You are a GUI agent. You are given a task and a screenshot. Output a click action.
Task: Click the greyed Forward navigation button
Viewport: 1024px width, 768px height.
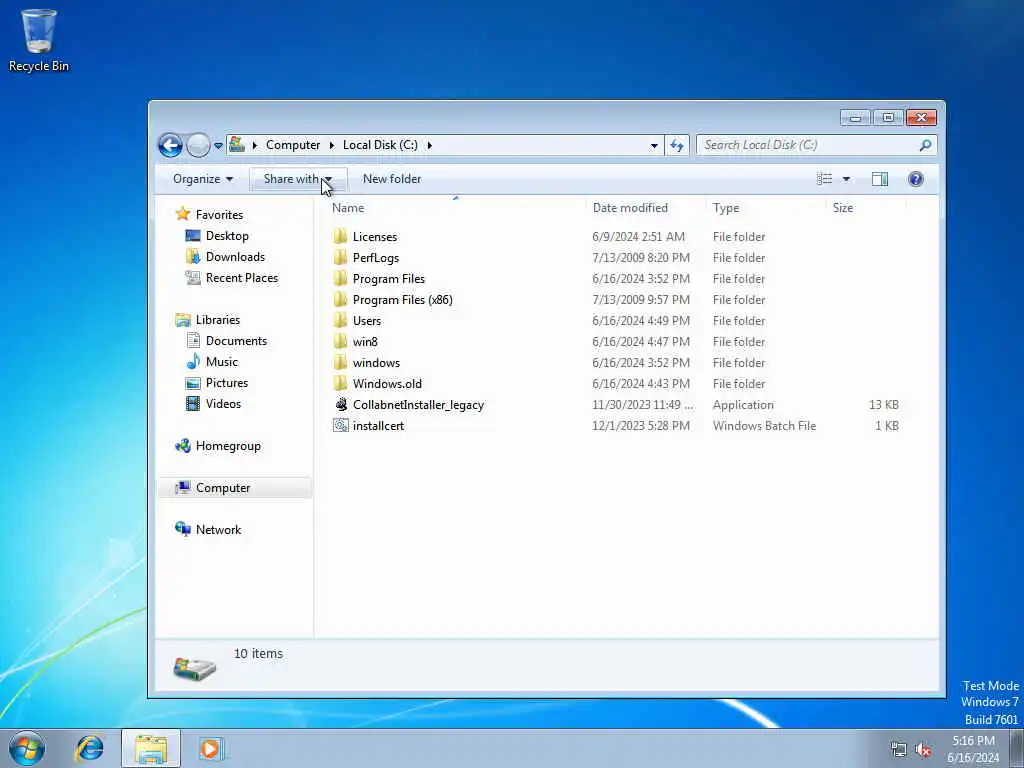coord(198,145)
